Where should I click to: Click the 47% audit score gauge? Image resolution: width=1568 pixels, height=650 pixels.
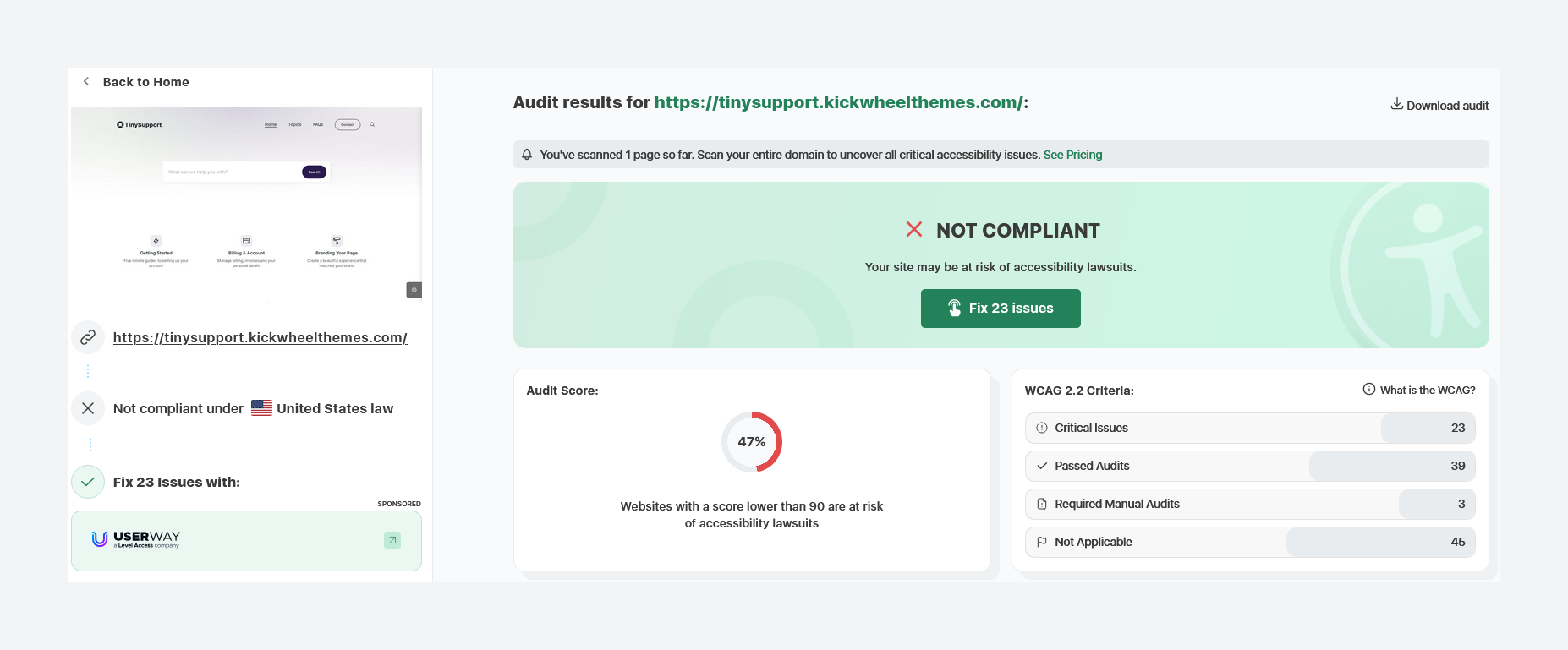click(752, 442)
